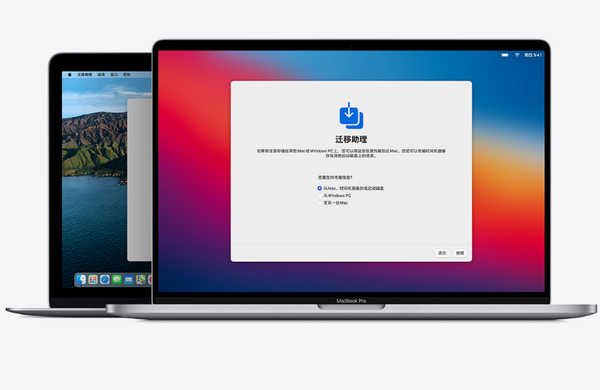Screen dimensions: 600x390
Task: Click the 继续 button
Action: coord(460,253)
